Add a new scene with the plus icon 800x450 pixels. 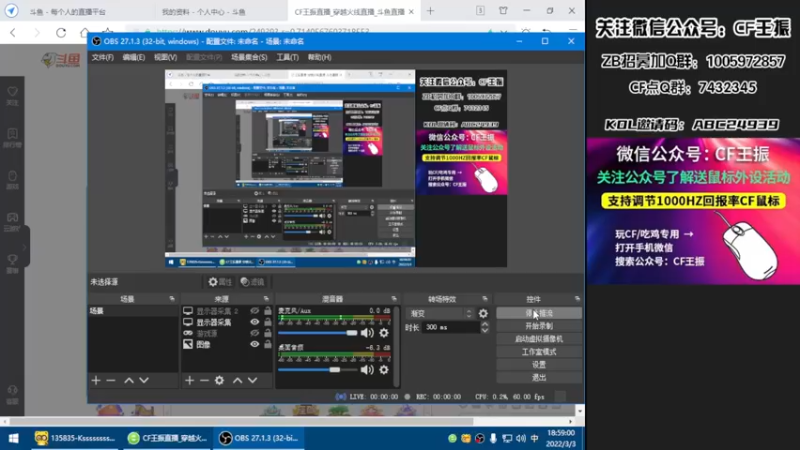[x=96, y=380]
